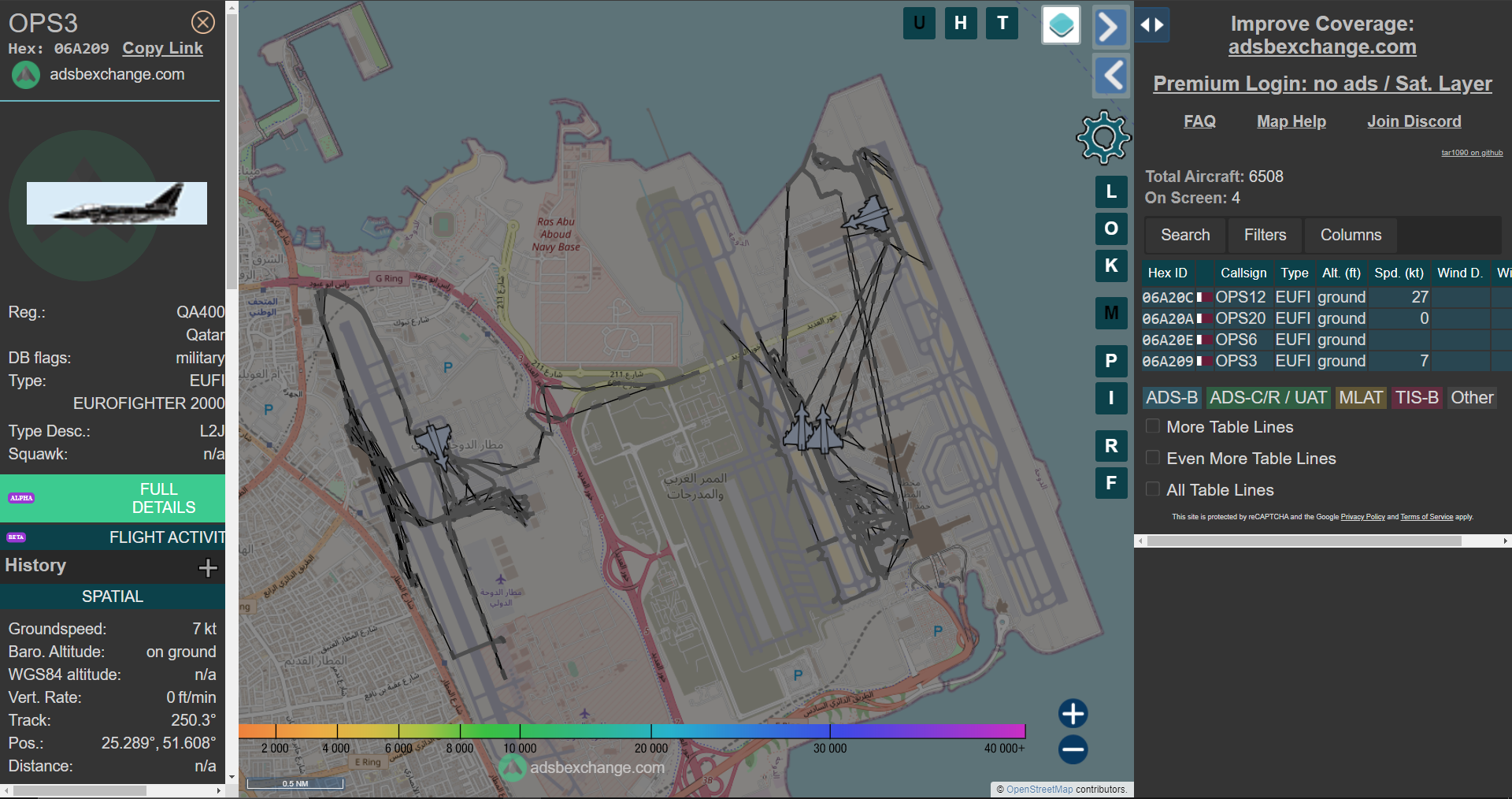Toggle the M map button
Screen dimensions: 1512x799
[1111, 314]
